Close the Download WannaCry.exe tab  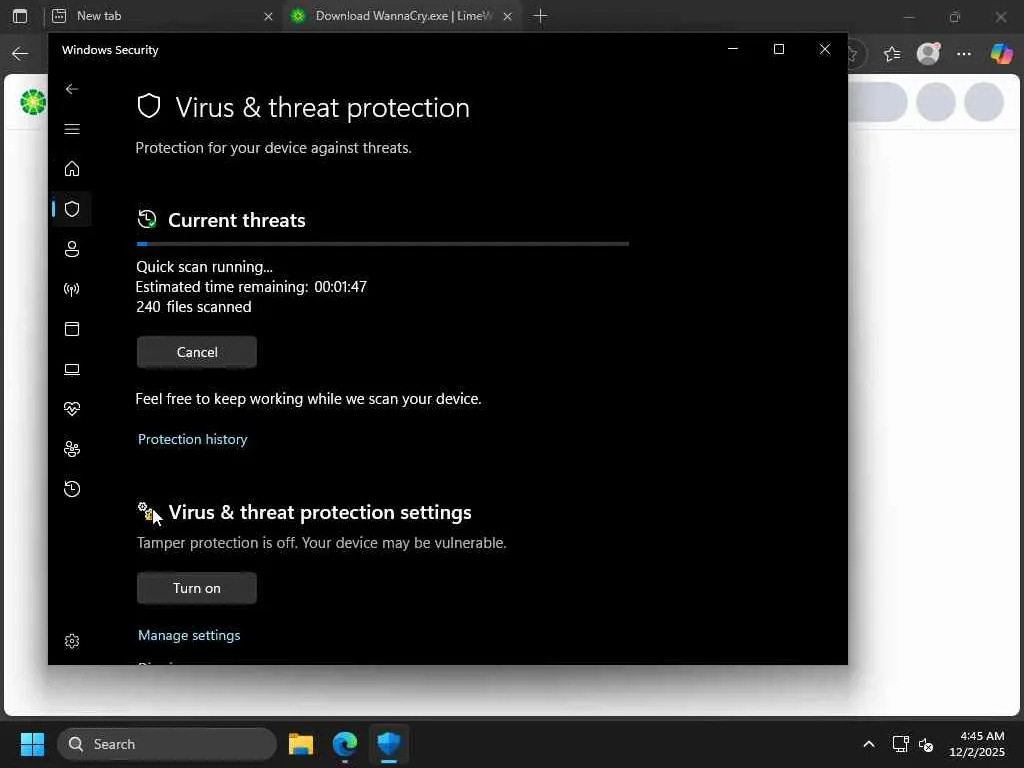coord(507,16)
